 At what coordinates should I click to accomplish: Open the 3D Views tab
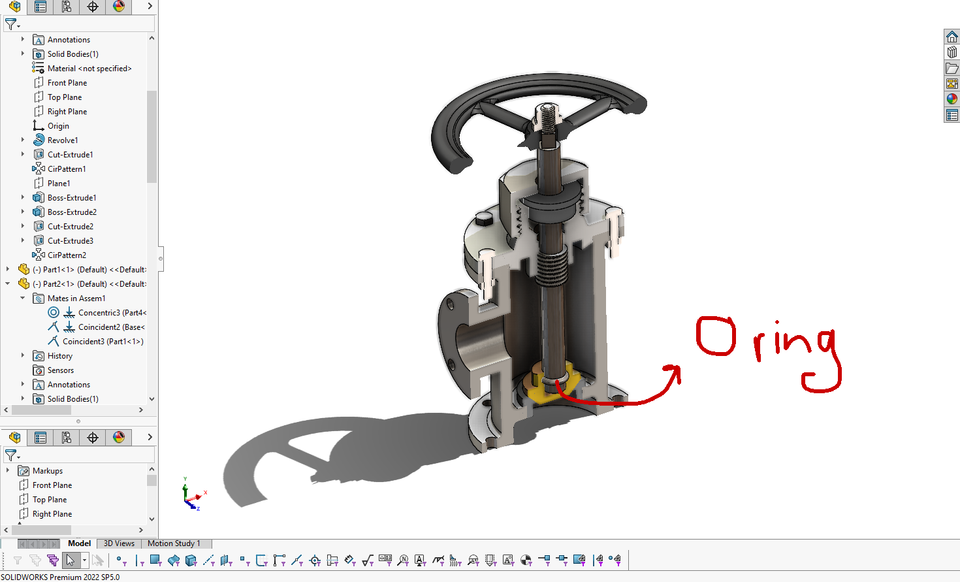(x=118, y=543)
